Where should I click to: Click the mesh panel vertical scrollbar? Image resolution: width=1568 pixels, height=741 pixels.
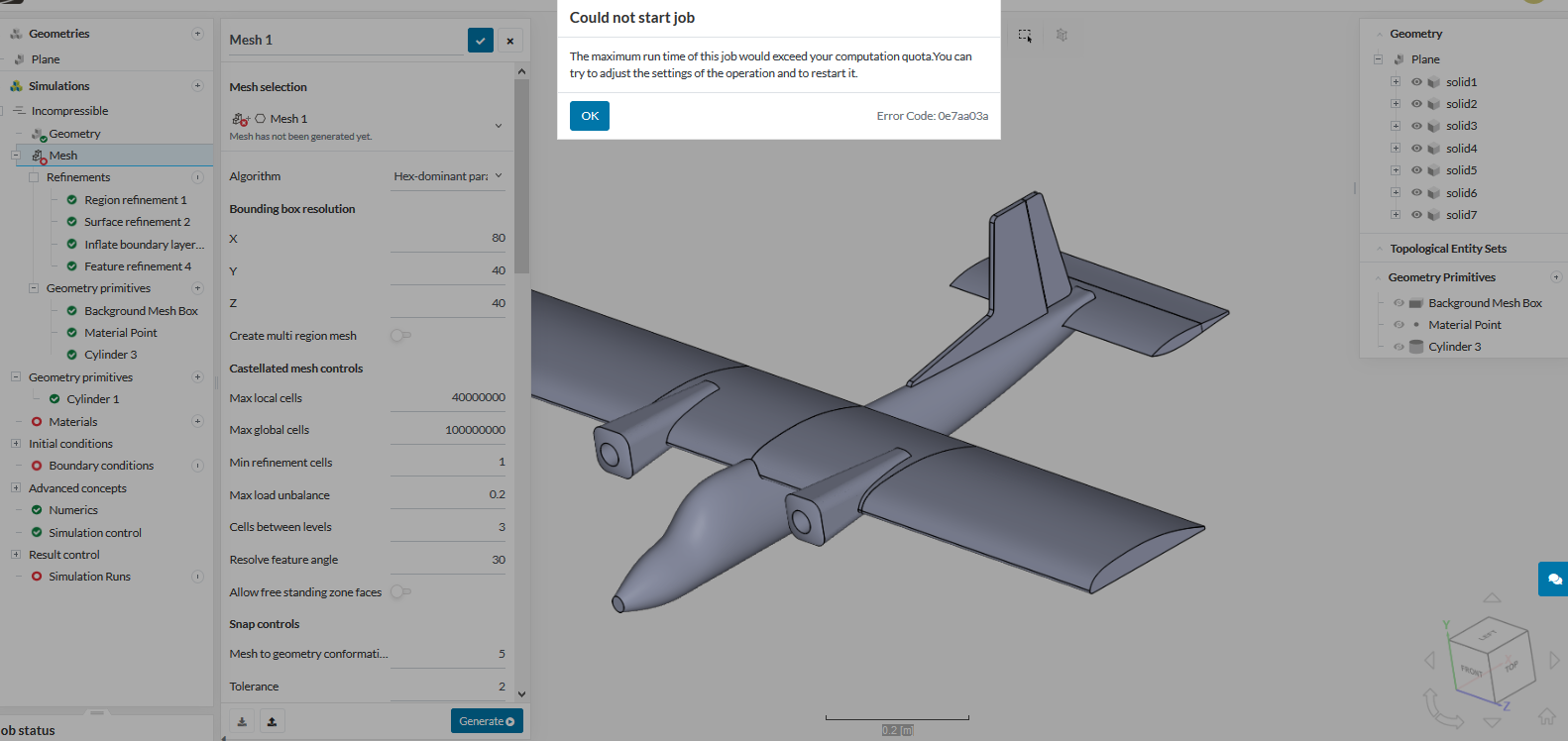pos(522,176)
